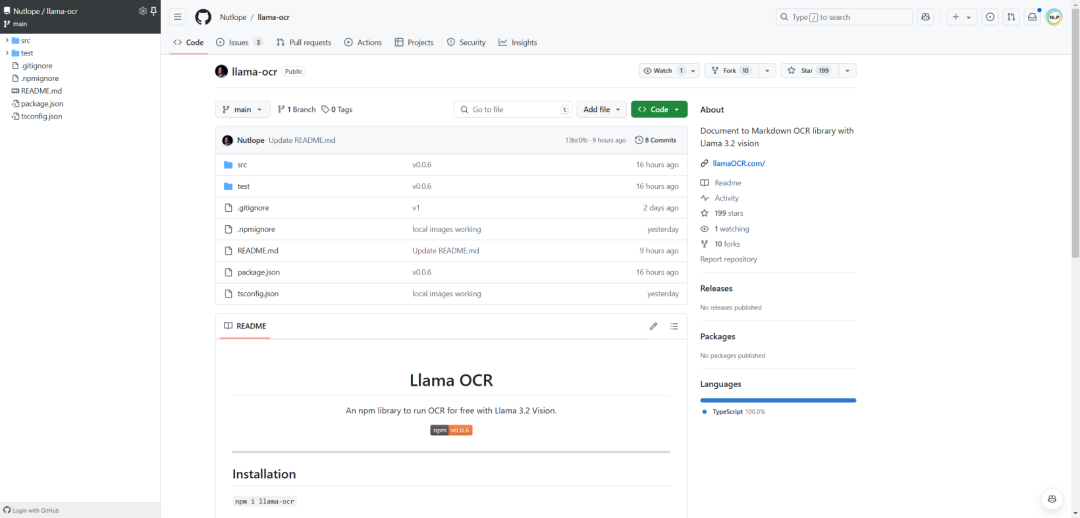Pin the sidebar with the pin icon
The width and height of the screenshot is (1080, 518).
pos(154,11)
